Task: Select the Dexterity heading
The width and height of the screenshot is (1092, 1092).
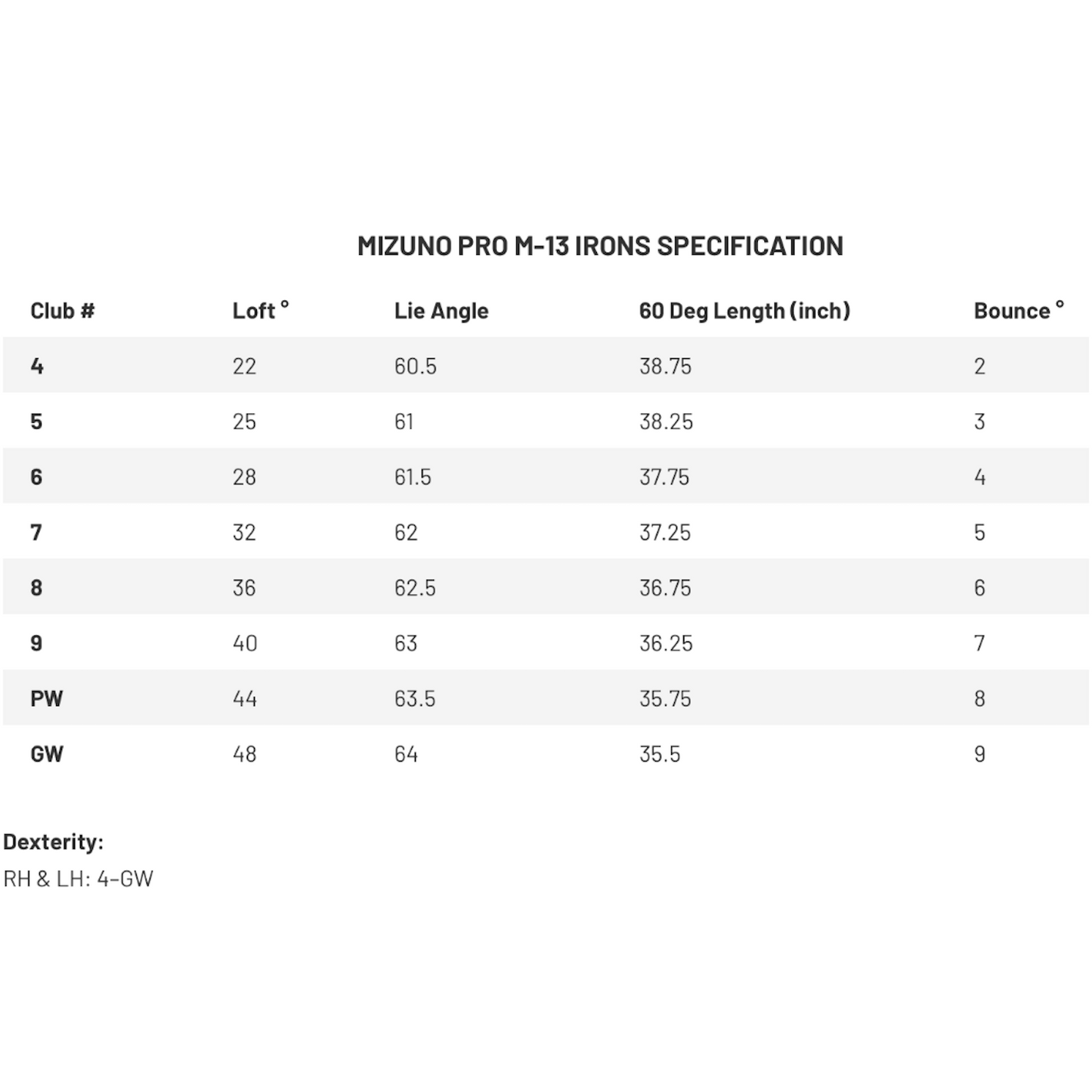Action: point(53,842)
